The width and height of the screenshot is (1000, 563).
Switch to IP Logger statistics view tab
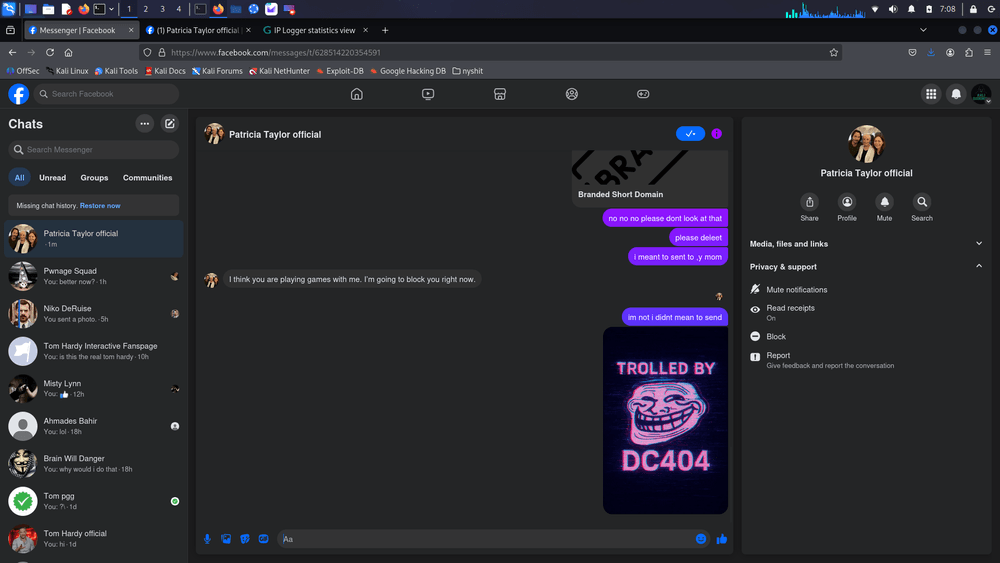315,30
